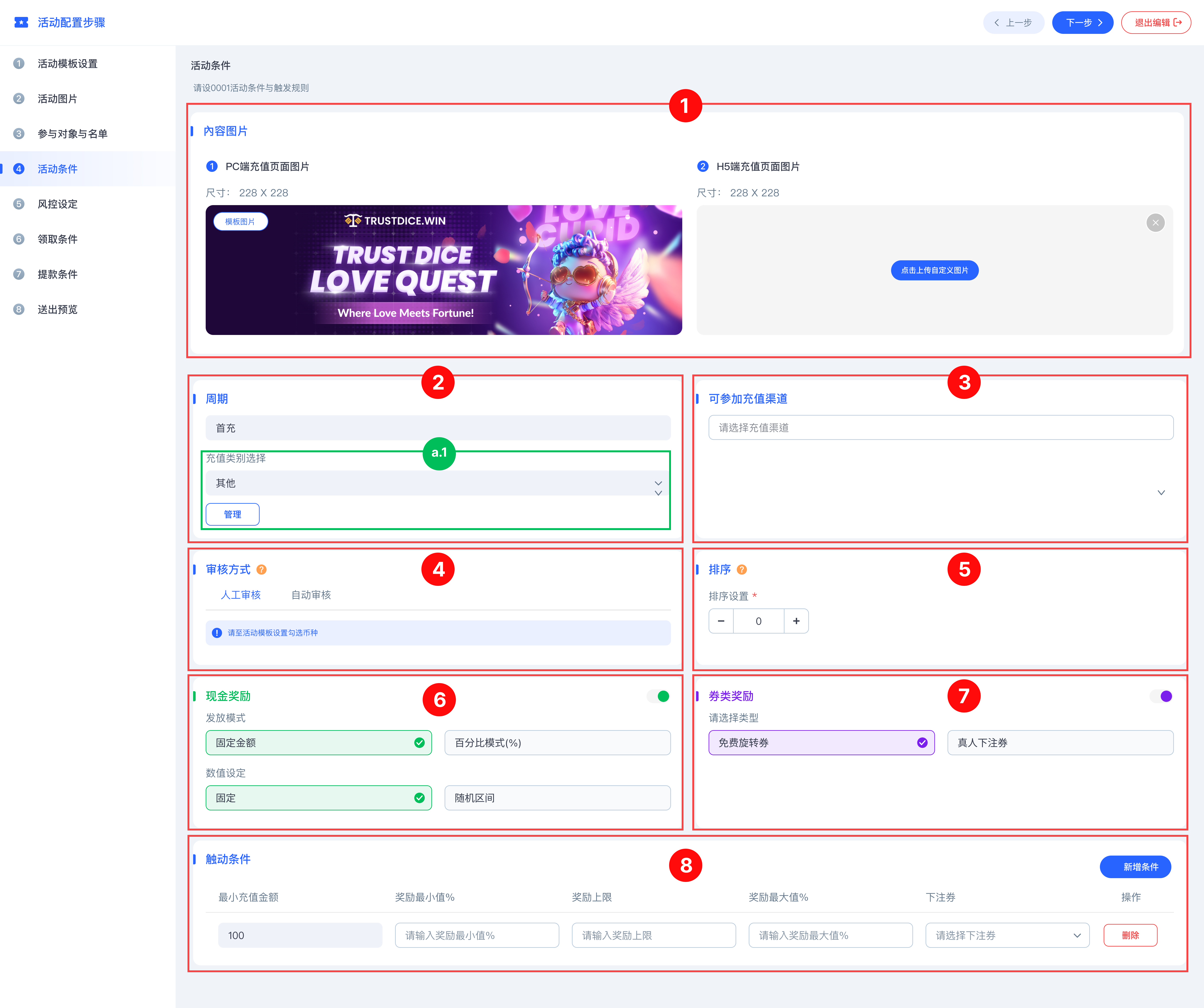
Task: Open the 请选择下注券 dropdown
Action: coord(1007,935)
